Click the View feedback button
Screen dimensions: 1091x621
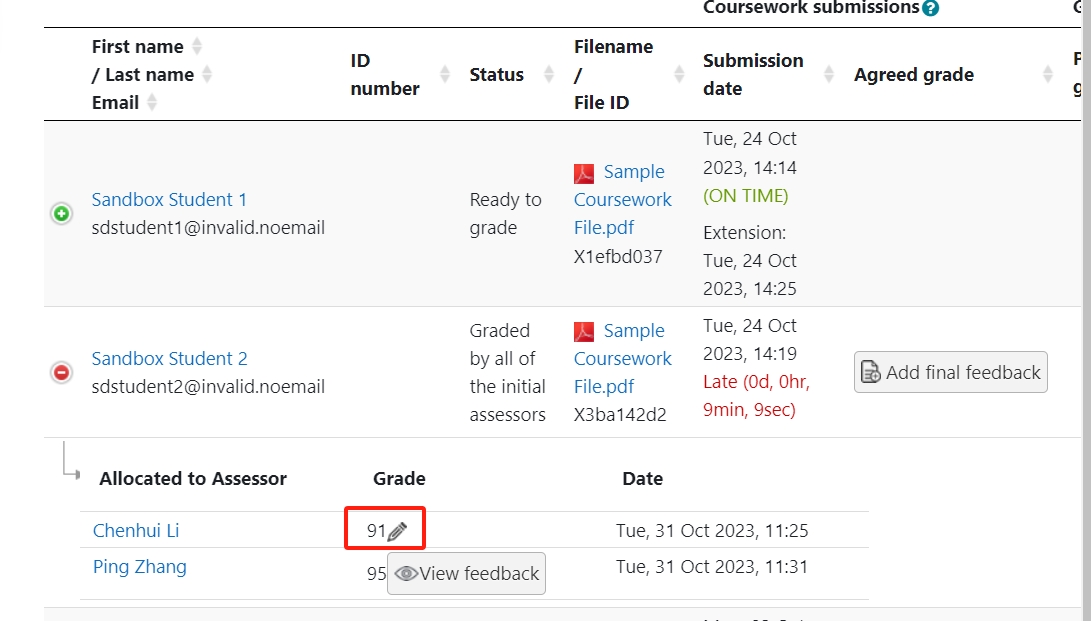coord(466,573)
